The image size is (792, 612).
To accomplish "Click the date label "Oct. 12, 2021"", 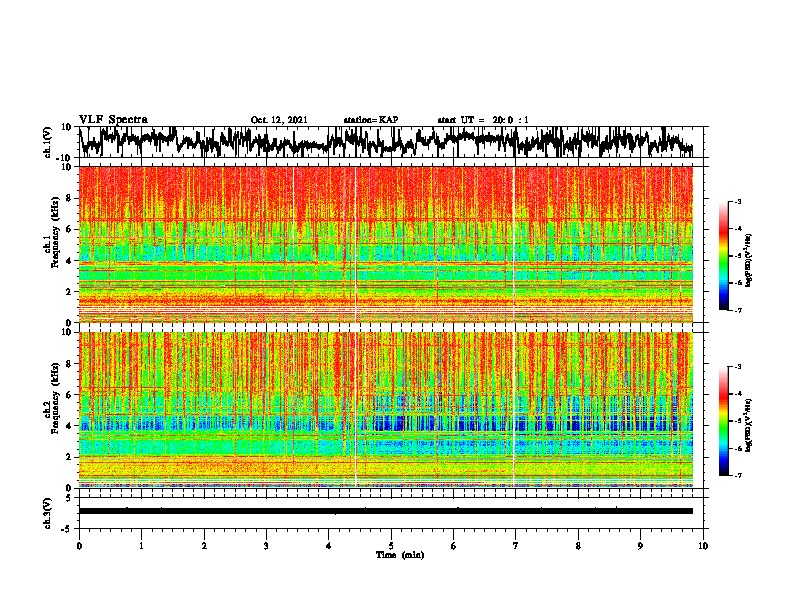I will (279, 120).
